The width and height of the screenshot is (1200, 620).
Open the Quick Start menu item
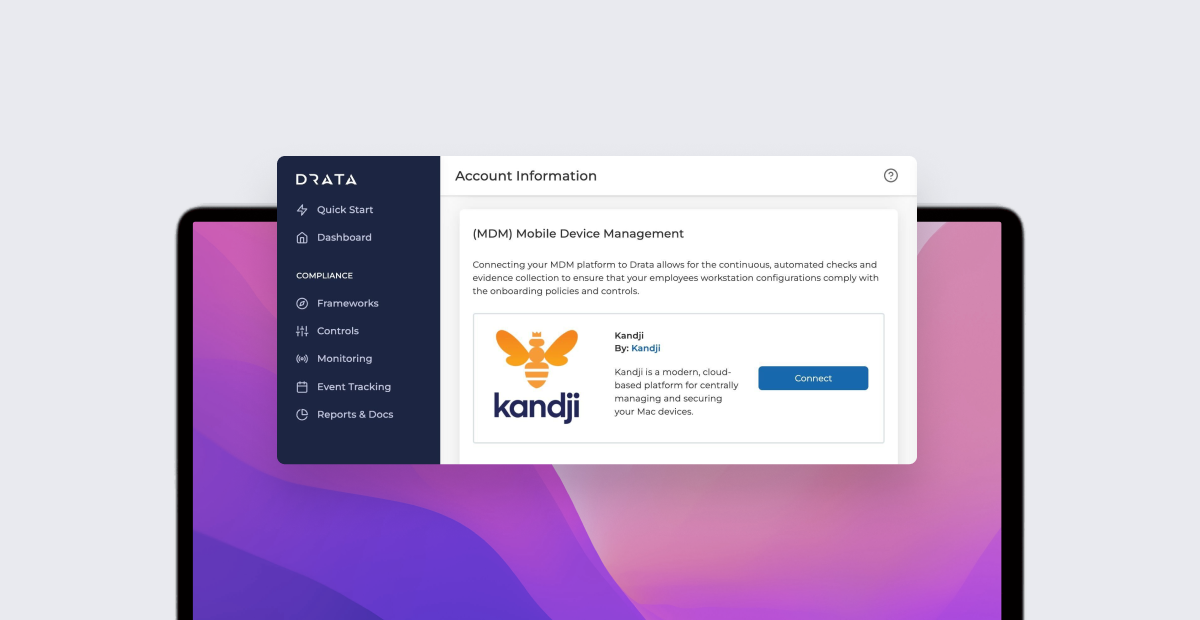(x=345, y=209)
